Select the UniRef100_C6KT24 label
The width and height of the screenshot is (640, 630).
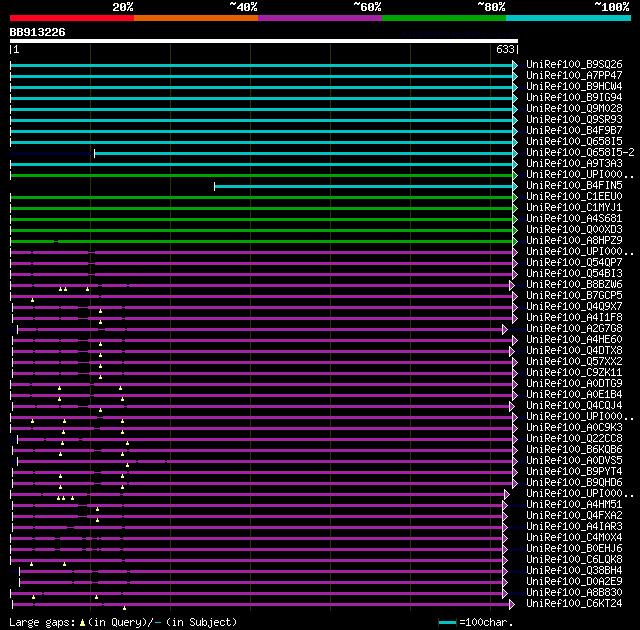point(574,604)
